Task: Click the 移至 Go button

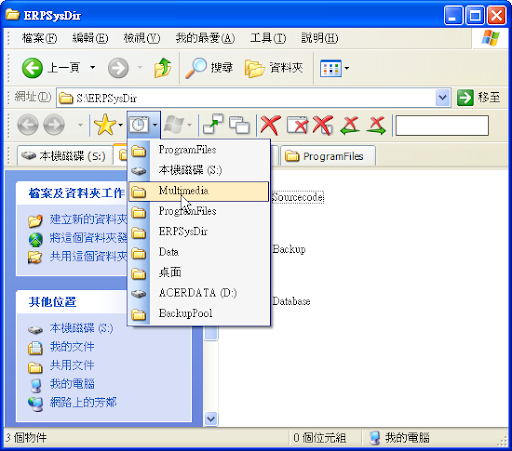Action: click(479, 98)
